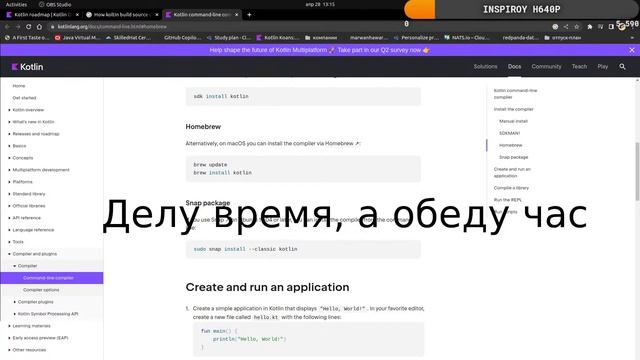
Task: Close the How kotlin build source tab
Action: (x=157, y=15)
